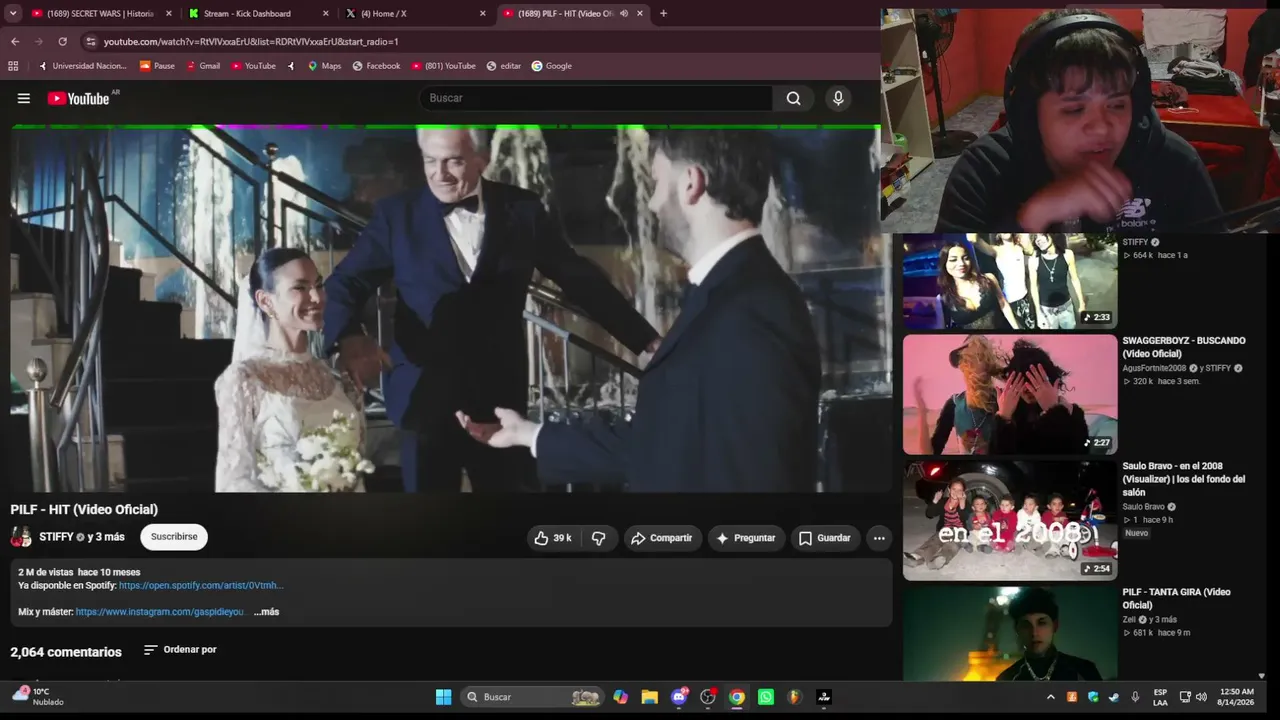Screen dimensions: 1280x720
Task: Open the (801) YouTube bookmark
Action: tap(444, 66)
